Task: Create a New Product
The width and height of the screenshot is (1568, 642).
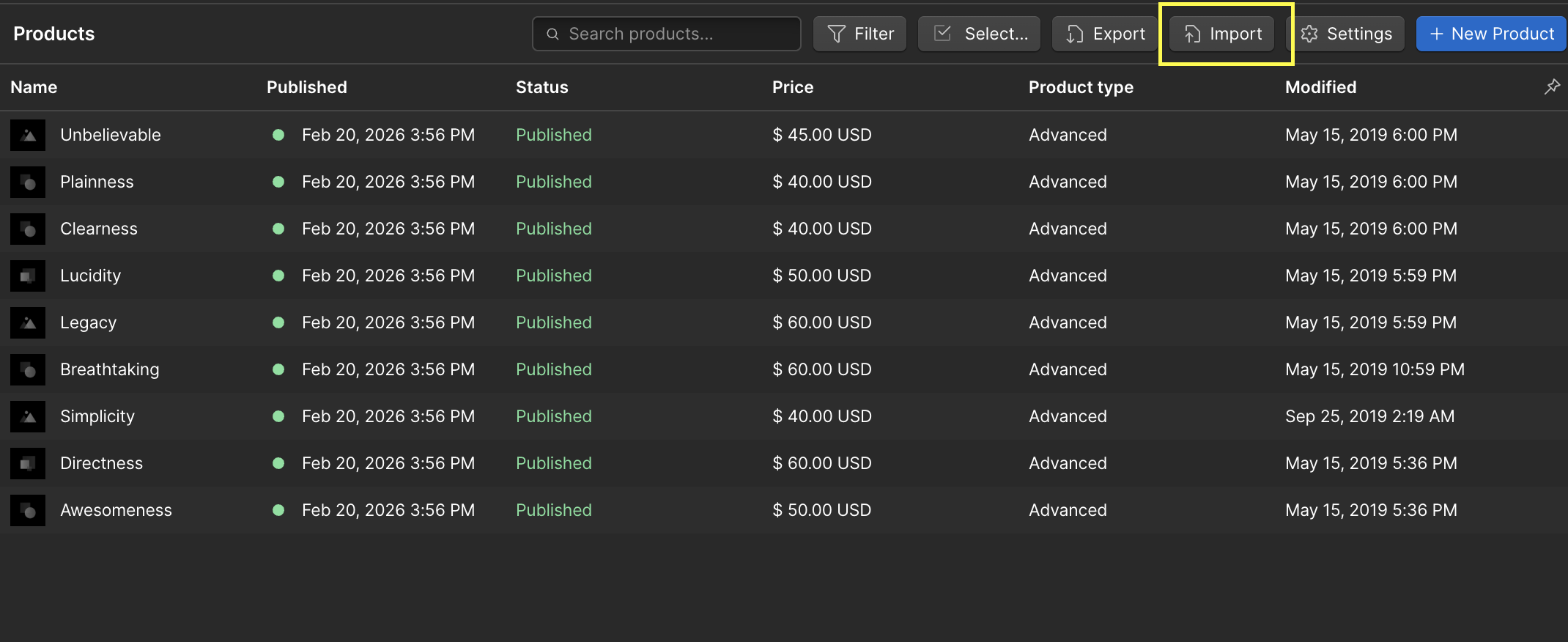Action: coord(1491,34)
